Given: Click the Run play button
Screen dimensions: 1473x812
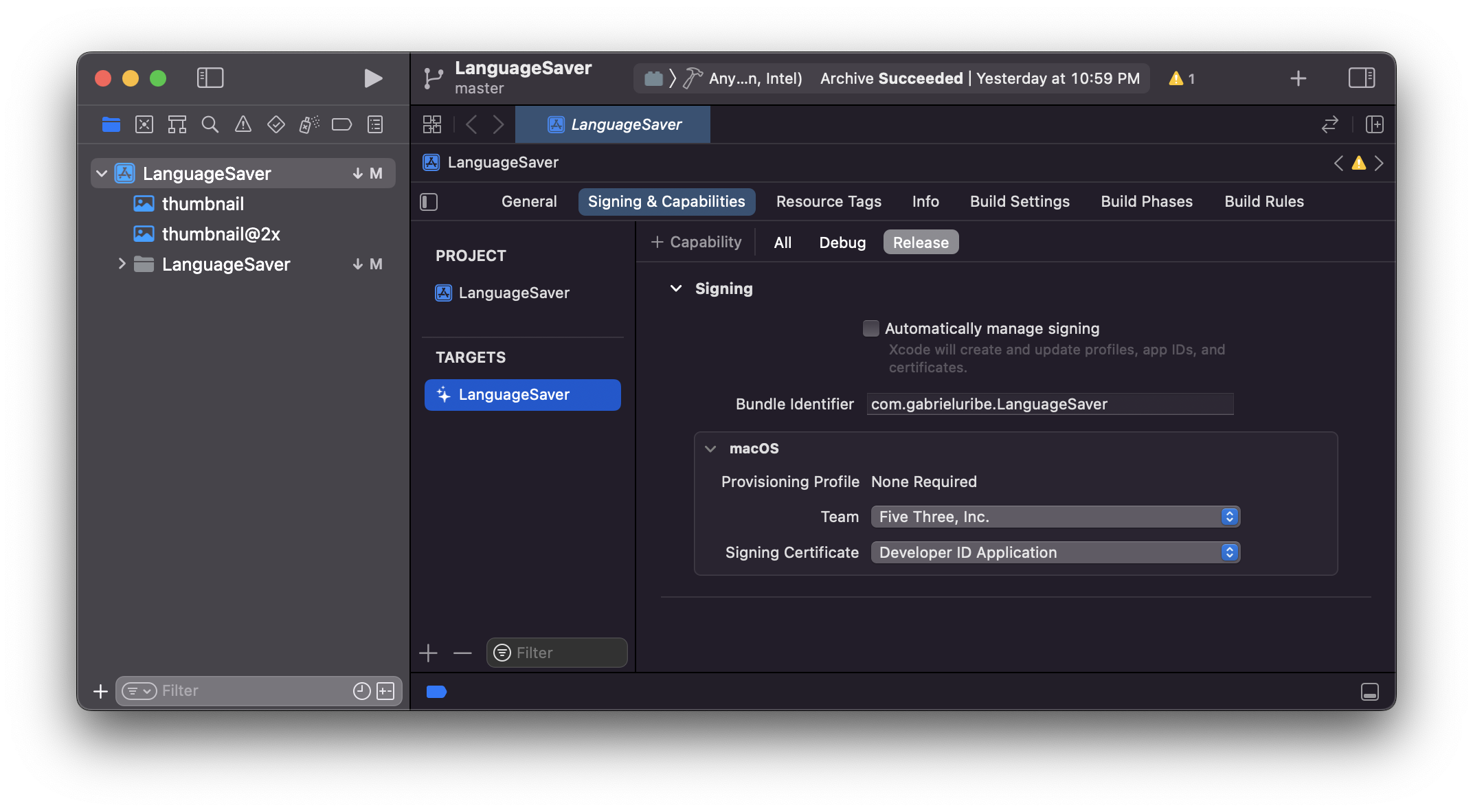Looking at the screenshot, I should click(372, 78).
